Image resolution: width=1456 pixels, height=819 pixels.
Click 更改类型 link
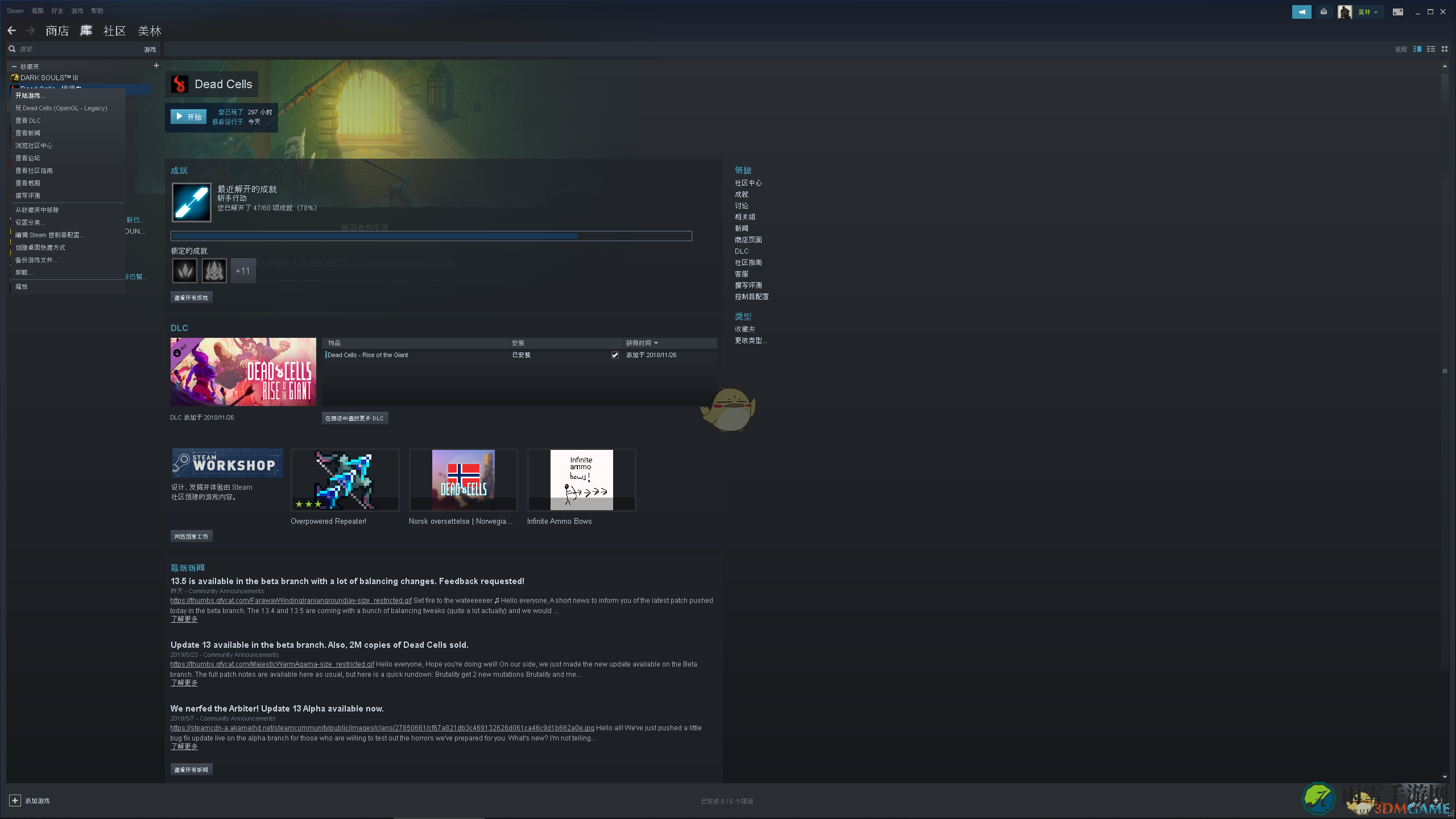click(x=751, y=341)
